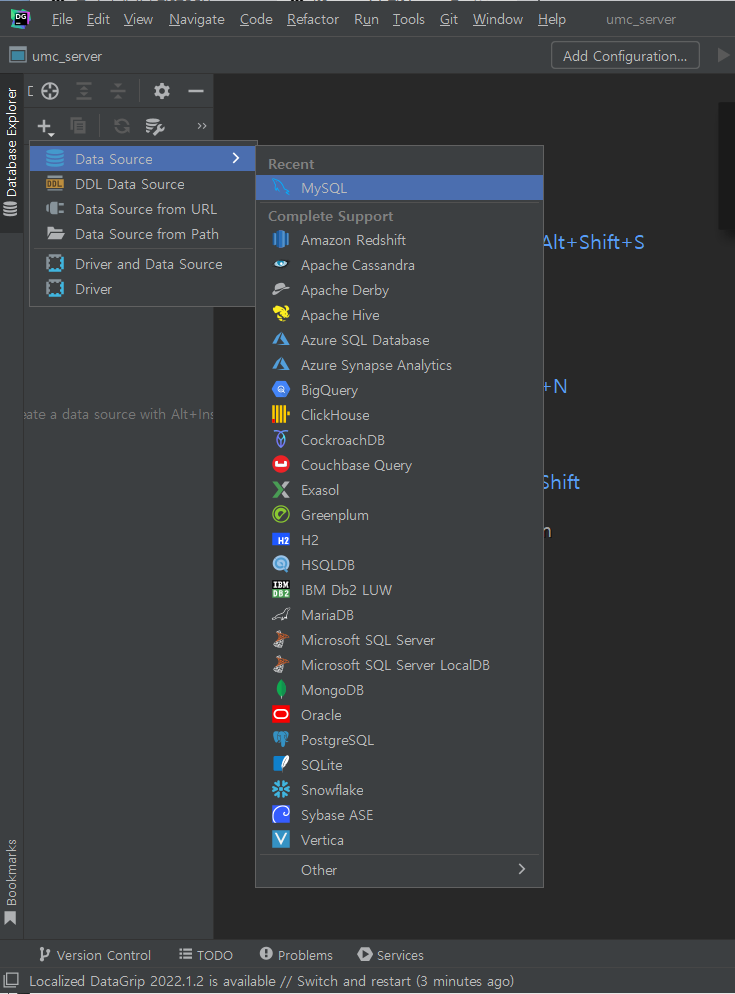
Task: Show more toolbar items double chevron
Action: click(x=202, y=126)
